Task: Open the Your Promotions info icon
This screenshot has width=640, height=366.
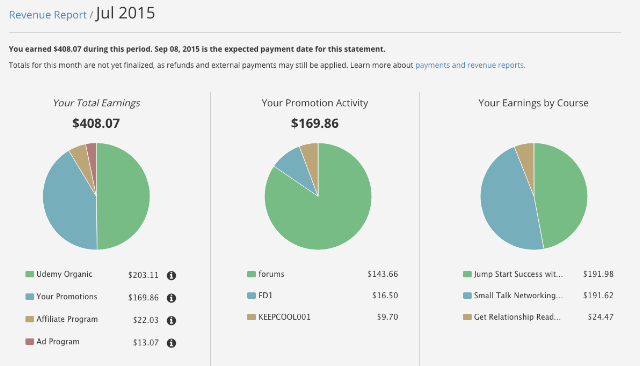Action: pos(171,298)
